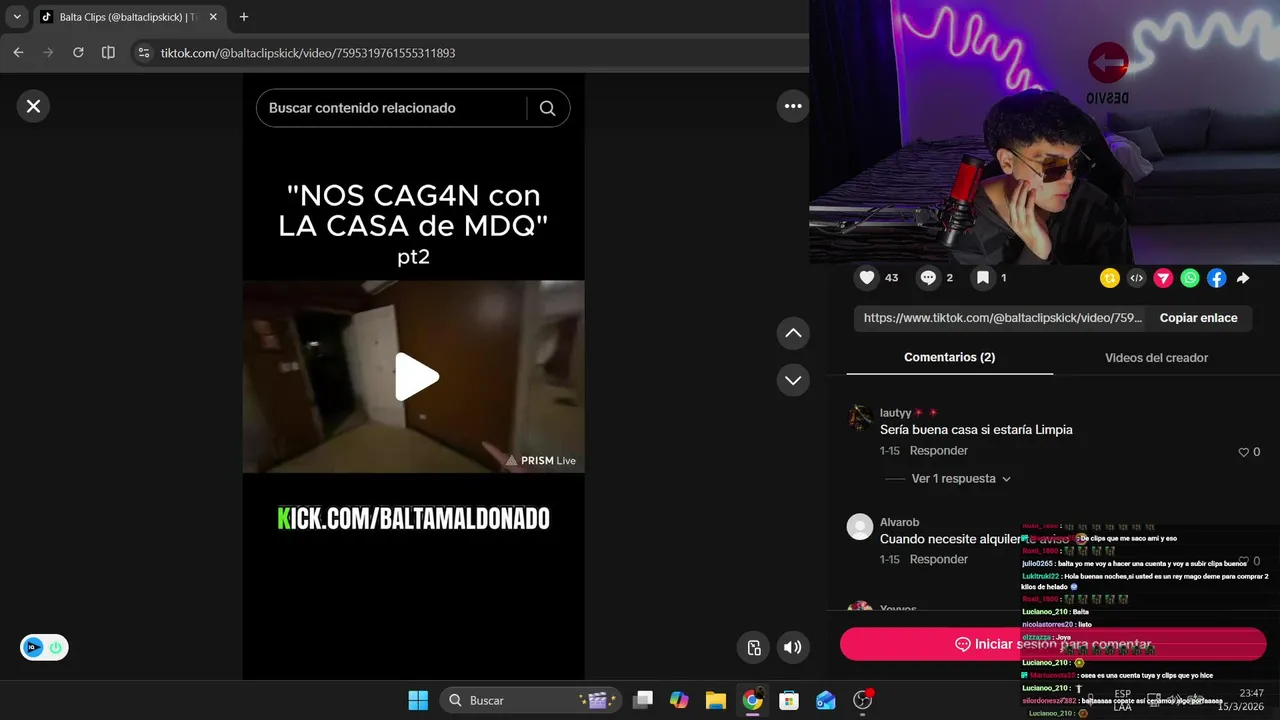View site information icon in address bar
Screen dimensions: 1280x720
(x=144, y=53)
